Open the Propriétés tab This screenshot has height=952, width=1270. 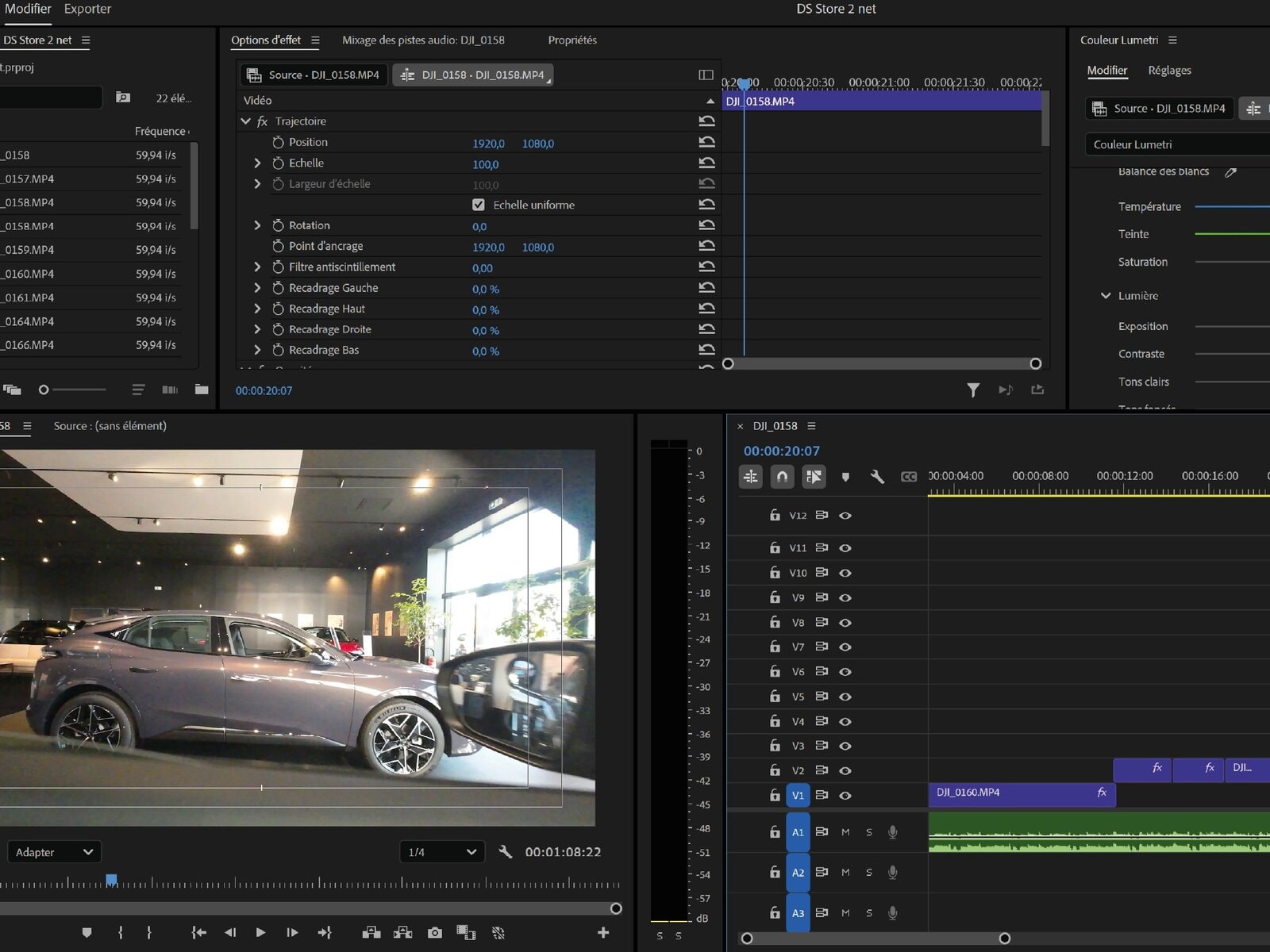tap(572, 40)
